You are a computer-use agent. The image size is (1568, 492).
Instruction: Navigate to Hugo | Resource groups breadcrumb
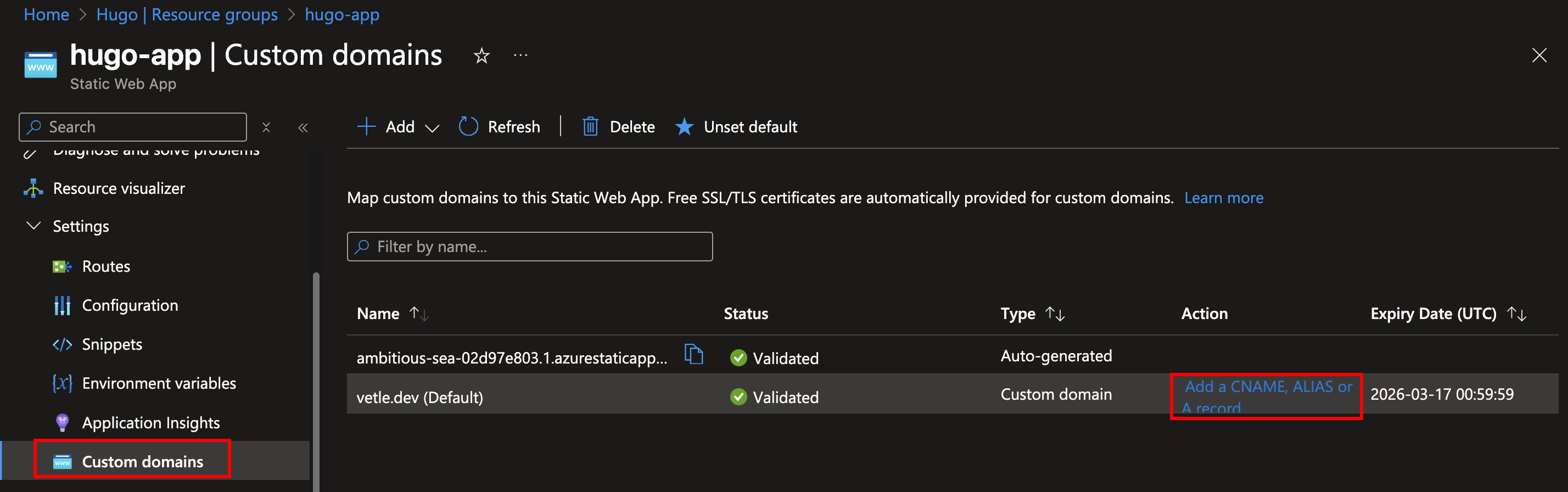[x=187, y=15]
